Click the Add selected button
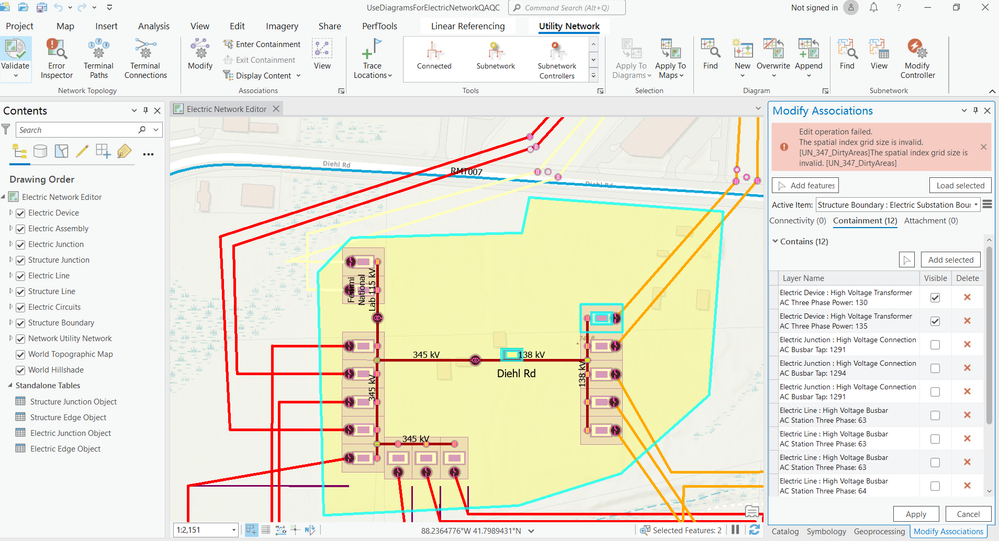The width and height of the screenshot is (999, 541). click(x=951, y=260)
